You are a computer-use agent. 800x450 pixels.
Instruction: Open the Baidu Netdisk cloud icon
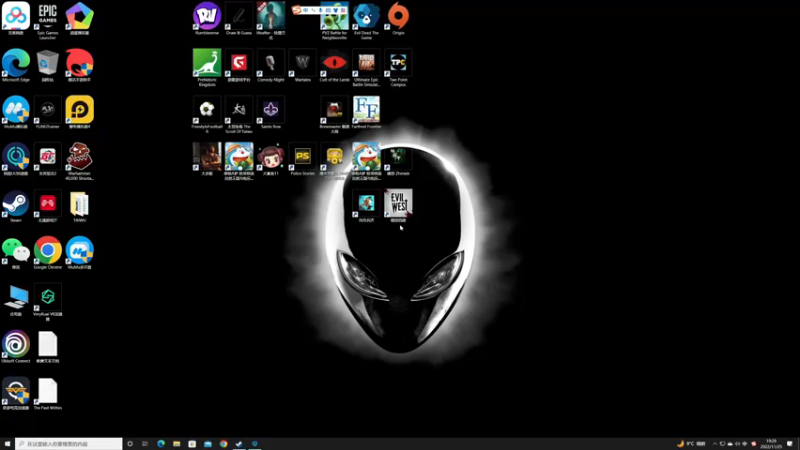[x=16, y=16]
